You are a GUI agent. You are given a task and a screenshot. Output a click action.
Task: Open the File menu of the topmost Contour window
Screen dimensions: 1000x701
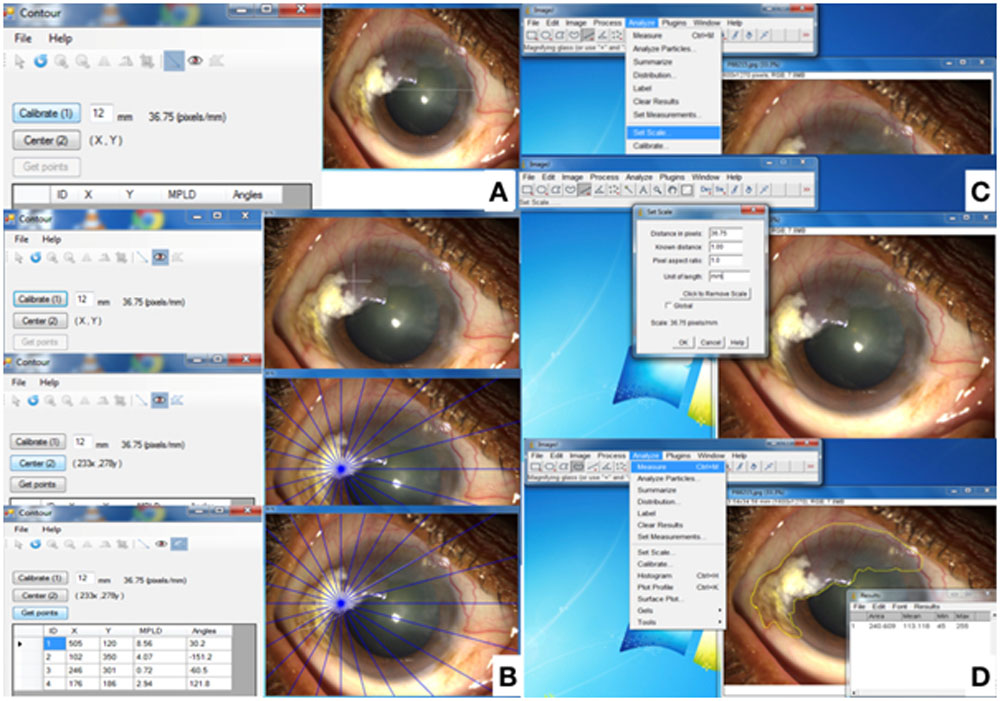[23, 38]
